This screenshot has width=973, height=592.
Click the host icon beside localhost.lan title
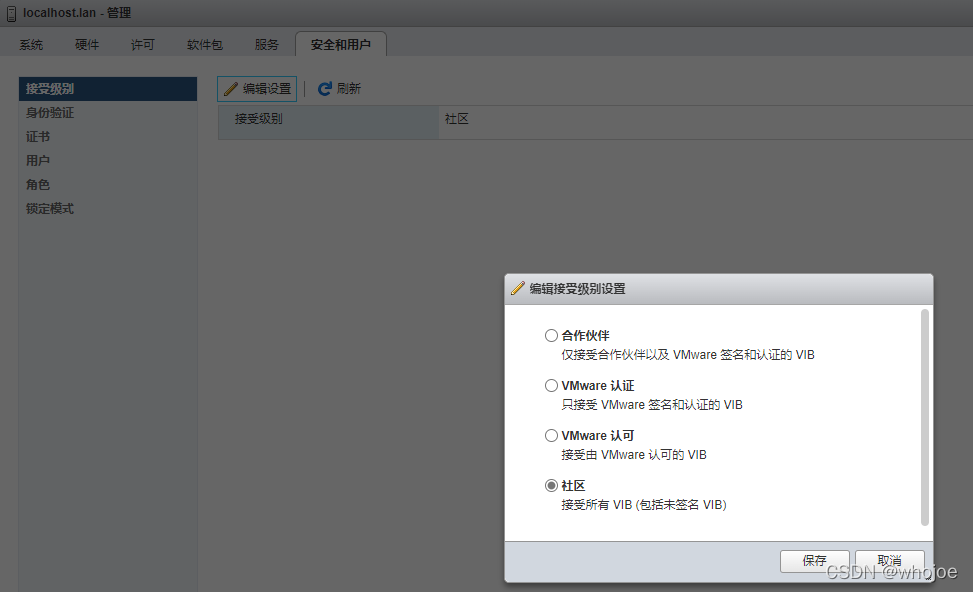(11, 14)
